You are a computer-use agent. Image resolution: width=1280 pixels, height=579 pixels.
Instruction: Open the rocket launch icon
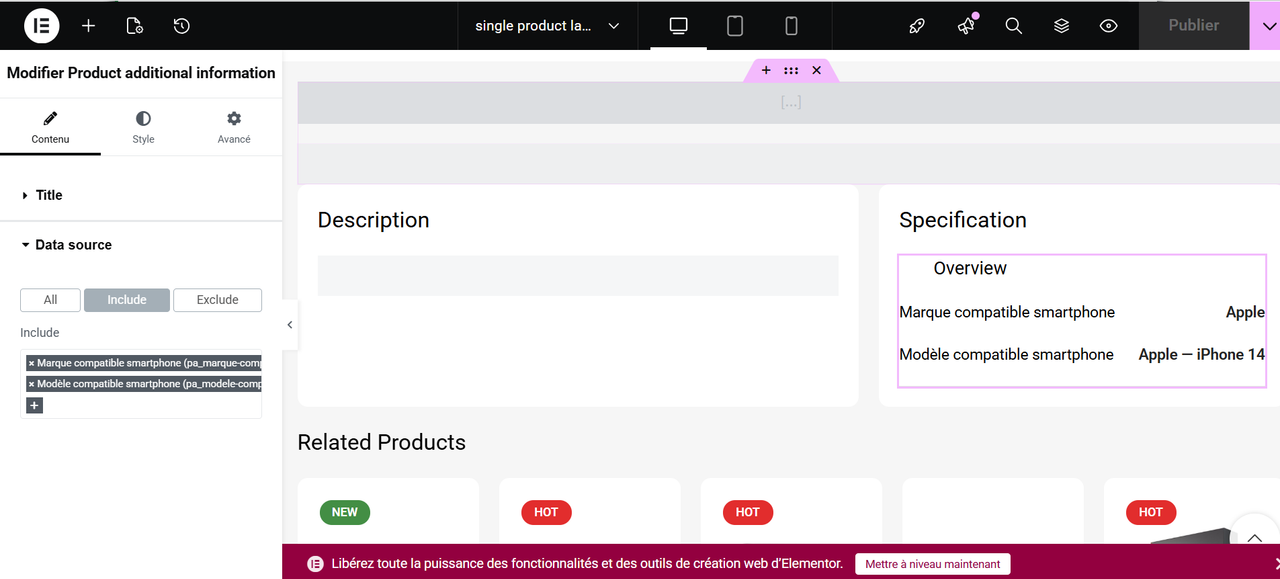[917, 26]
